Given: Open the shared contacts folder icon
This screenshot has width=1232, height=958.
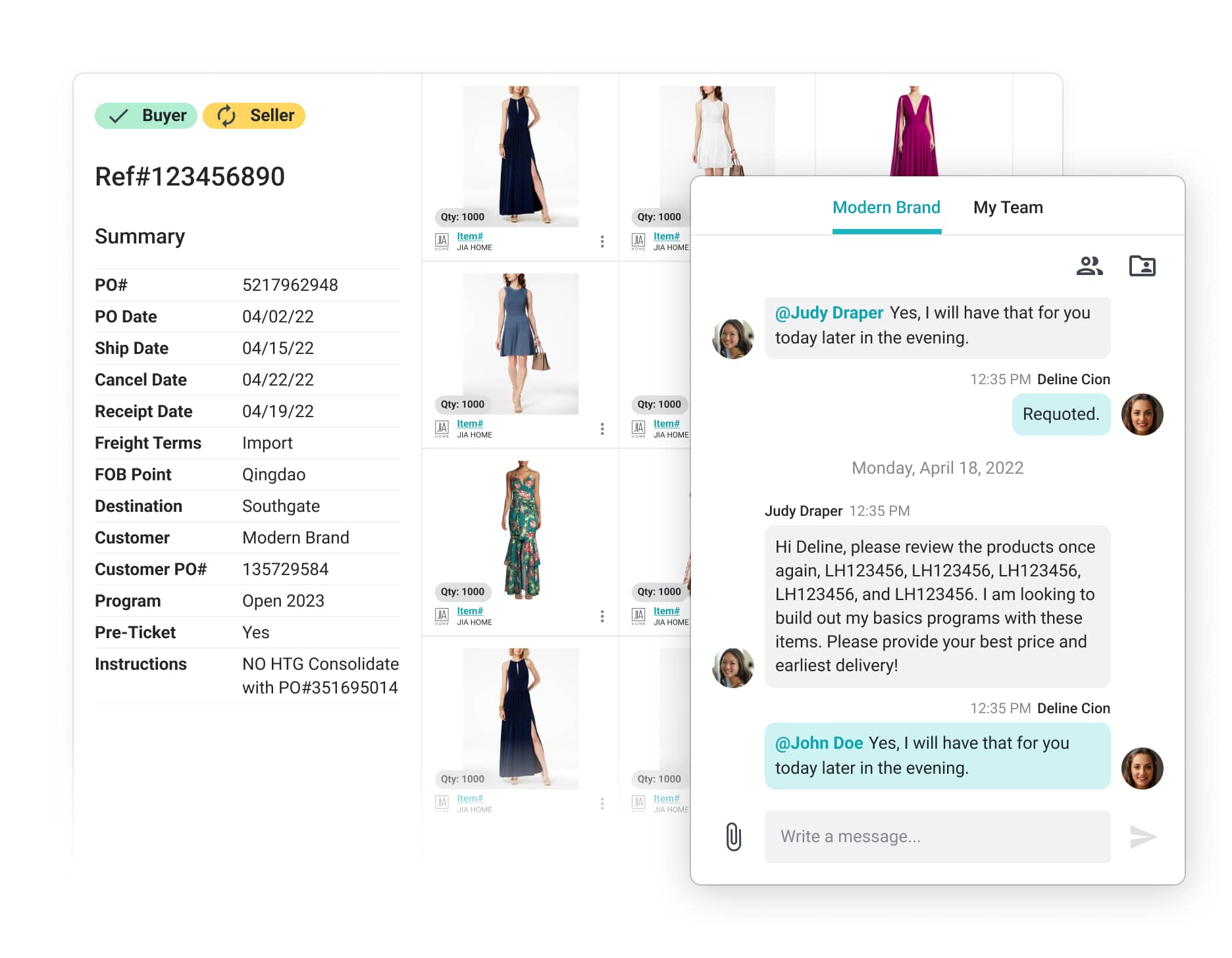Looking at the screenshot, I should point(1142,266).
